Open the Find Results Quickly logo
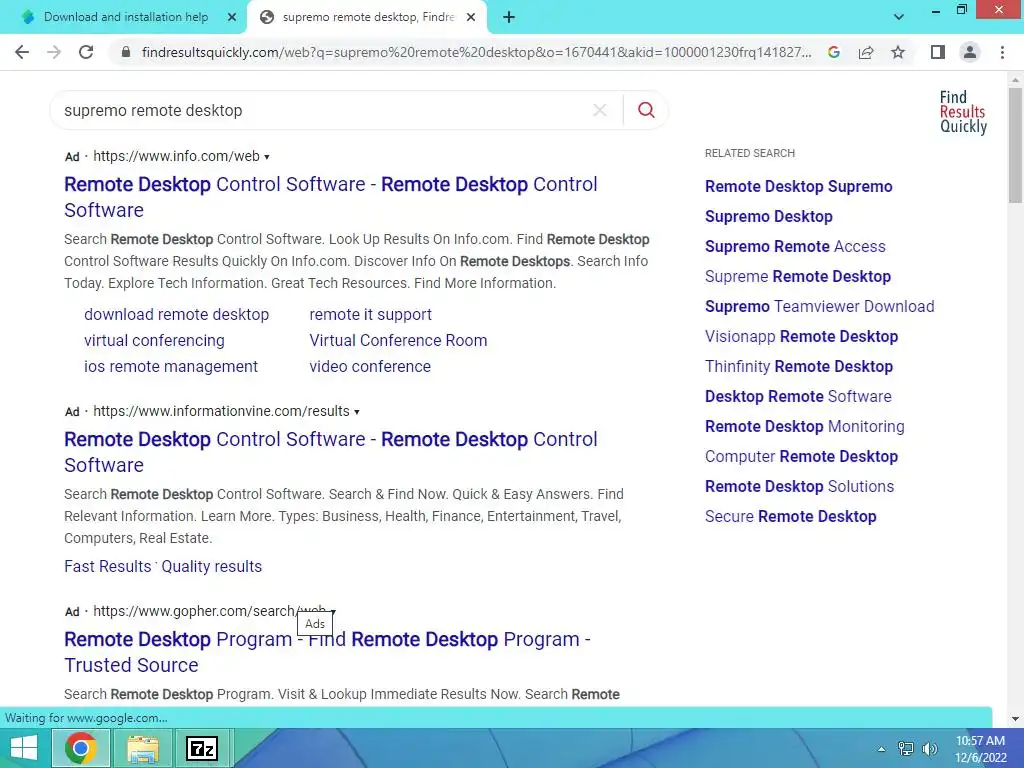1024x768 pixels. (x=963, y=112)
